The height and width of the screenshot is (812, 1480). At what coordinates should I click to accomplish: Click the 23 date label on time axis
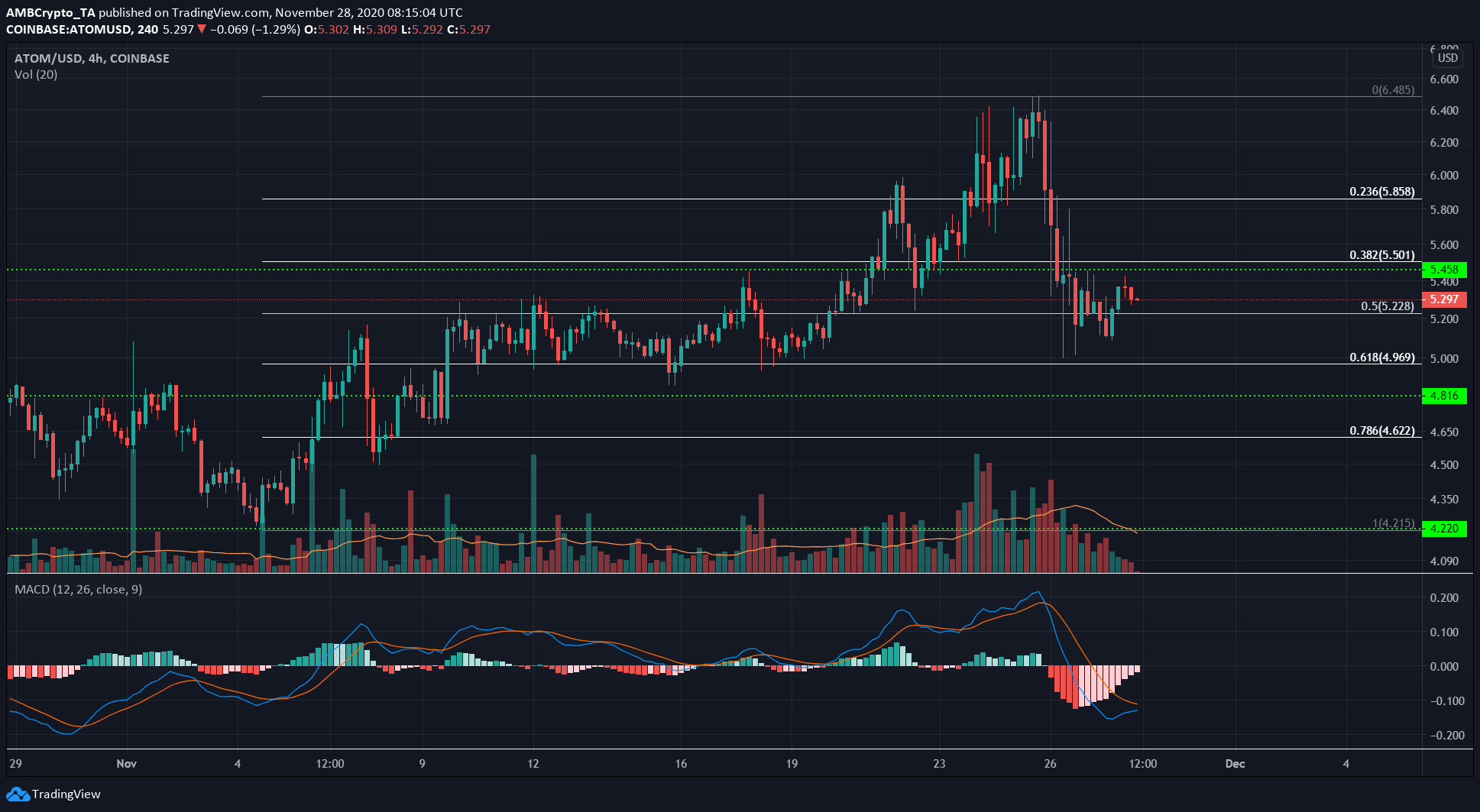pyautogui.click(x=939, y=764)
